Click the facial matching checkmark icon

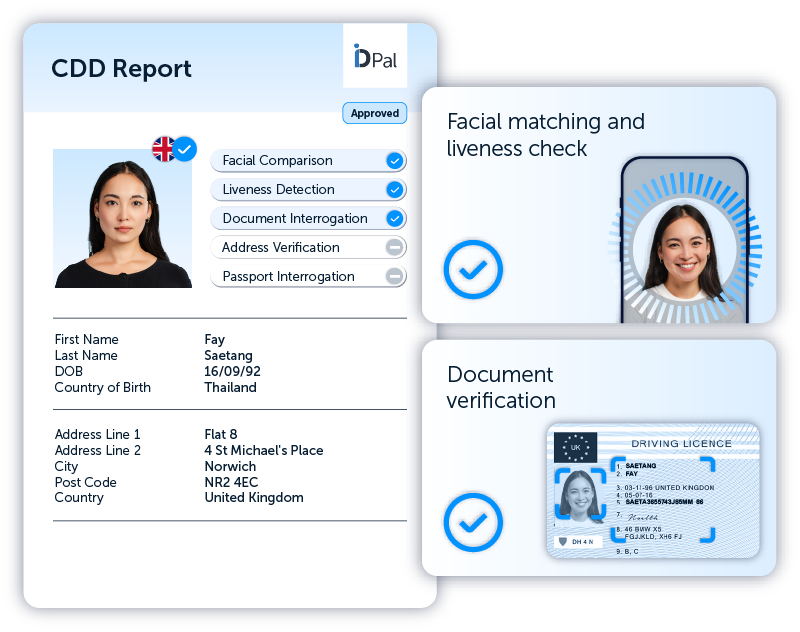tap(473, 269)
